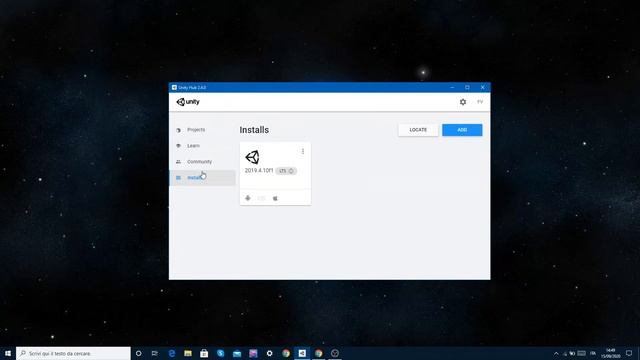Open the Projects section in sidebar

[196, 130]
